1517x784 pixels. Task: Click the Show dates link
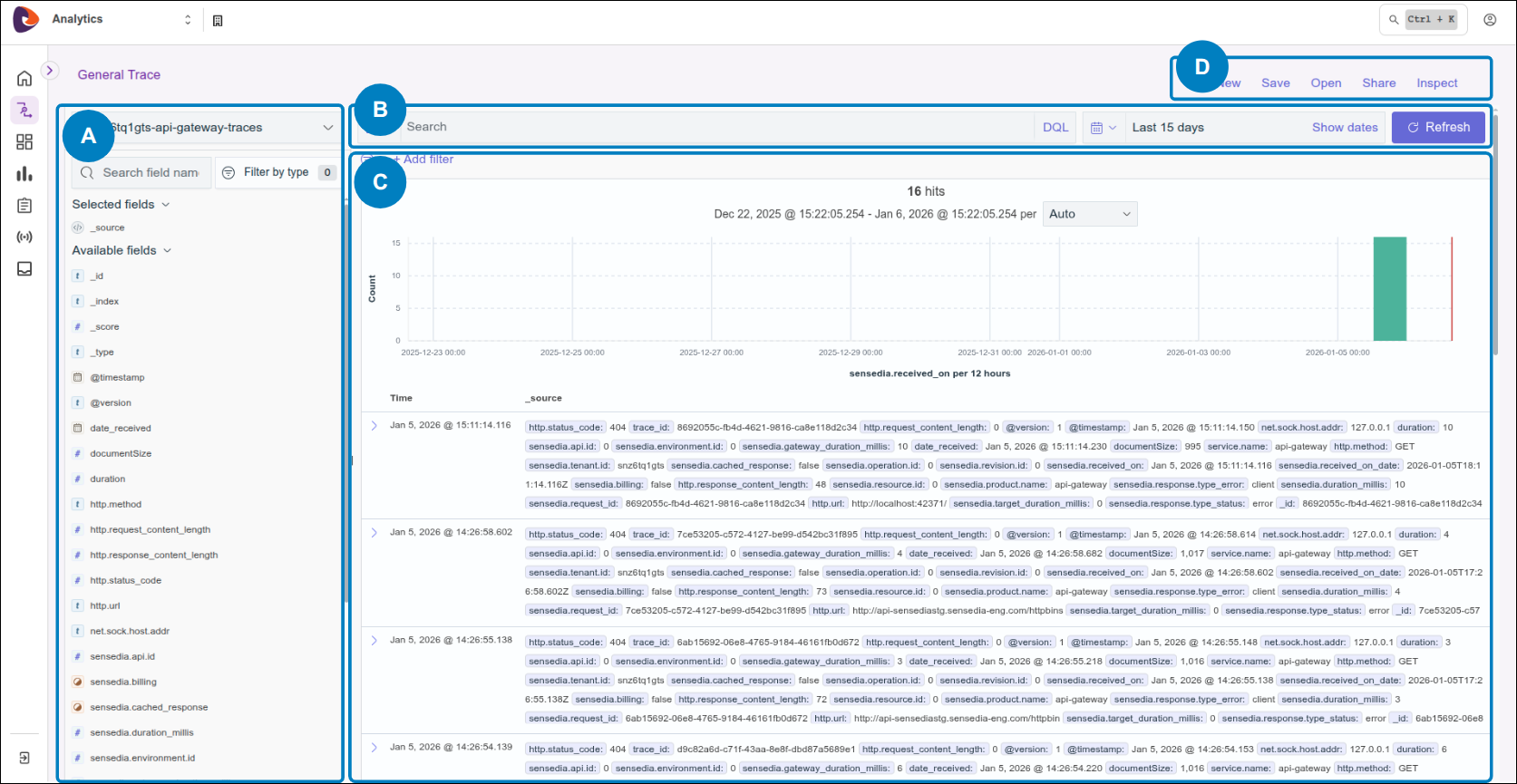(x=1344, y=128)
